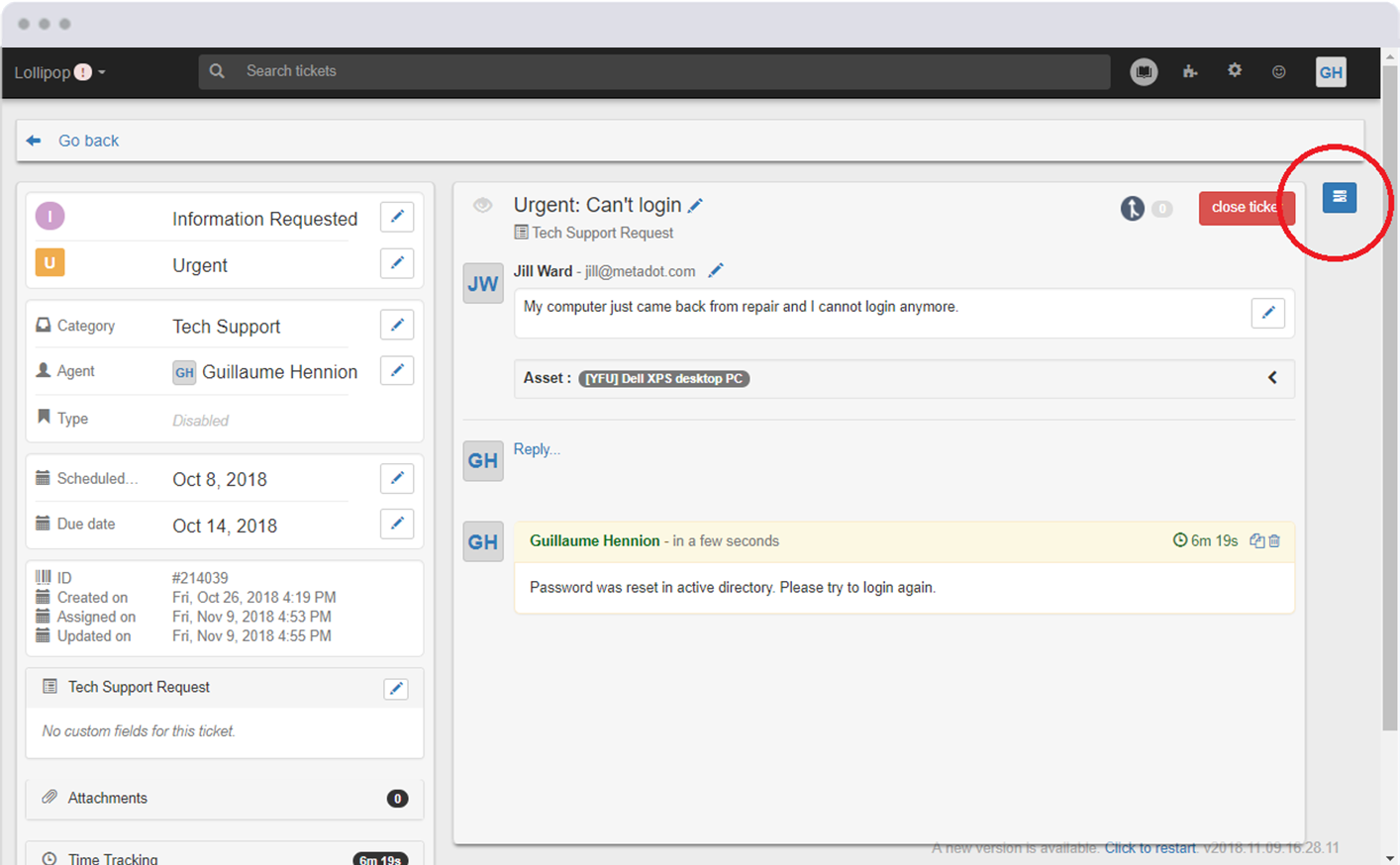The height and width of the screenshot is (865, 1400).
Task: Click the Search tickets field
Action: pos(653,71)
